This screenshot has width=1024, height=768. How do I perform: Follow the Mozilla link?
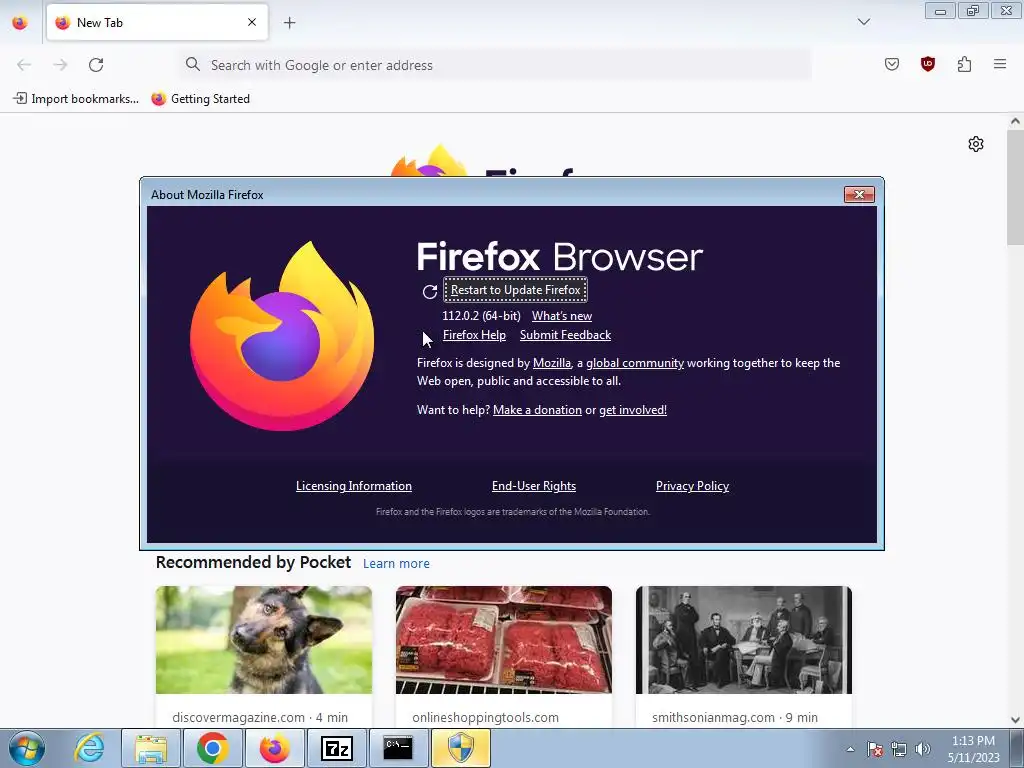click(552, 363)
